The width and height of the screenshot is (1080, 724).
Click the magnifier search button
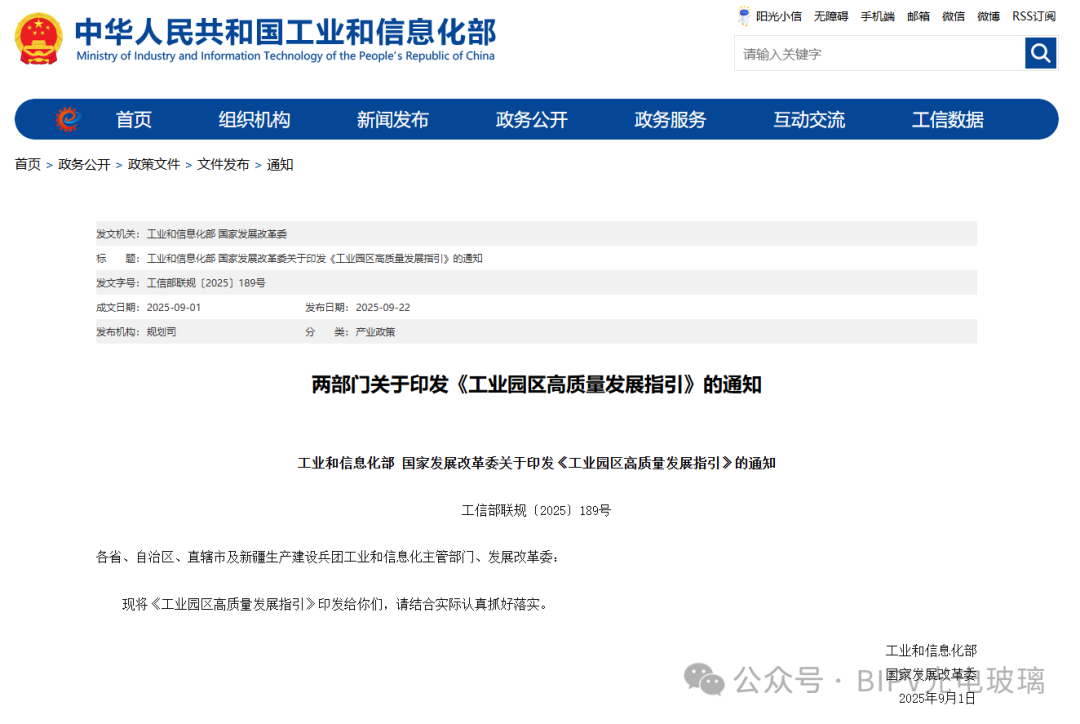pyautogui.click(x=1040, y=53)
